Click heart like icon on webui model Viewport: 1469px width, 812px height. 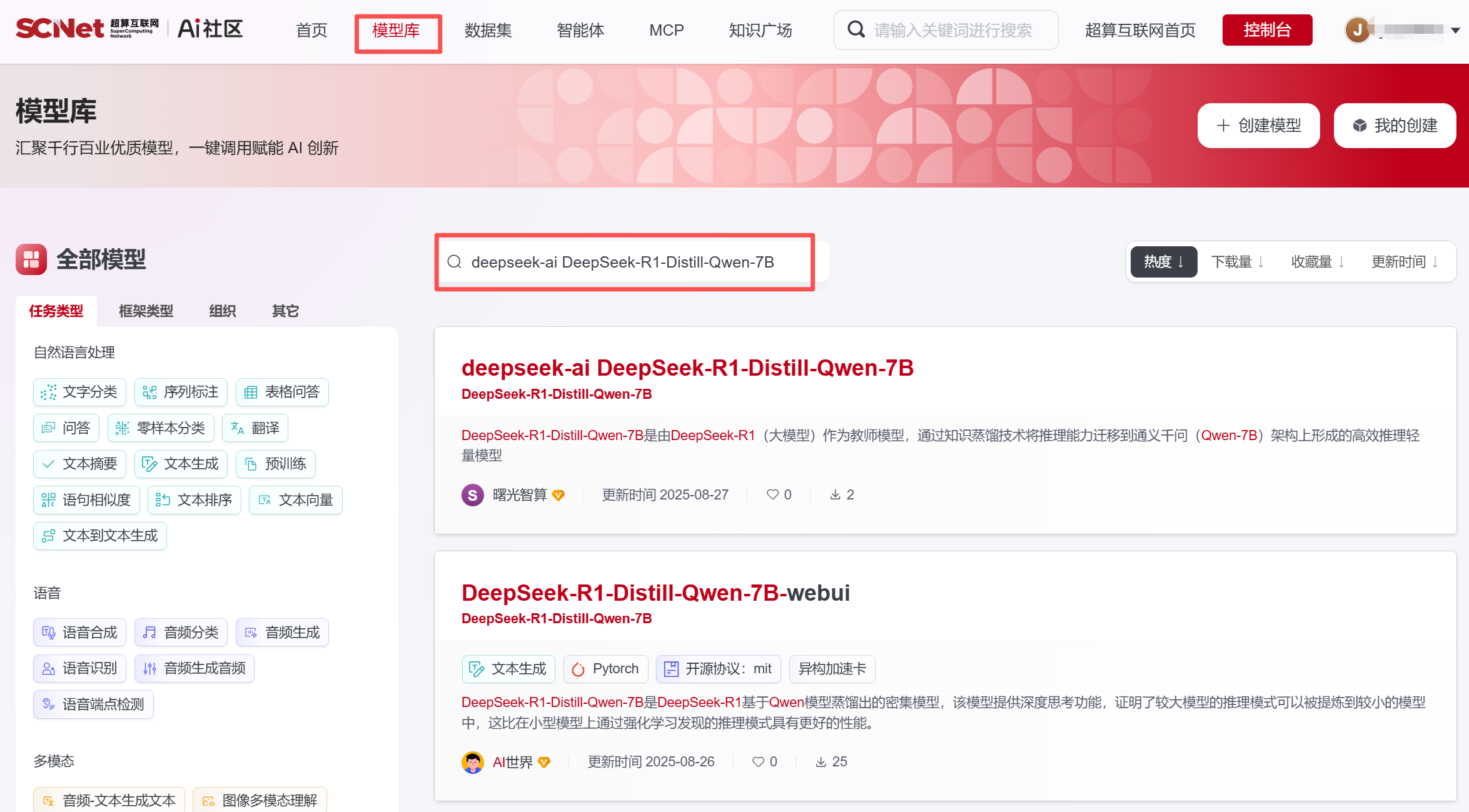point(758,761)
